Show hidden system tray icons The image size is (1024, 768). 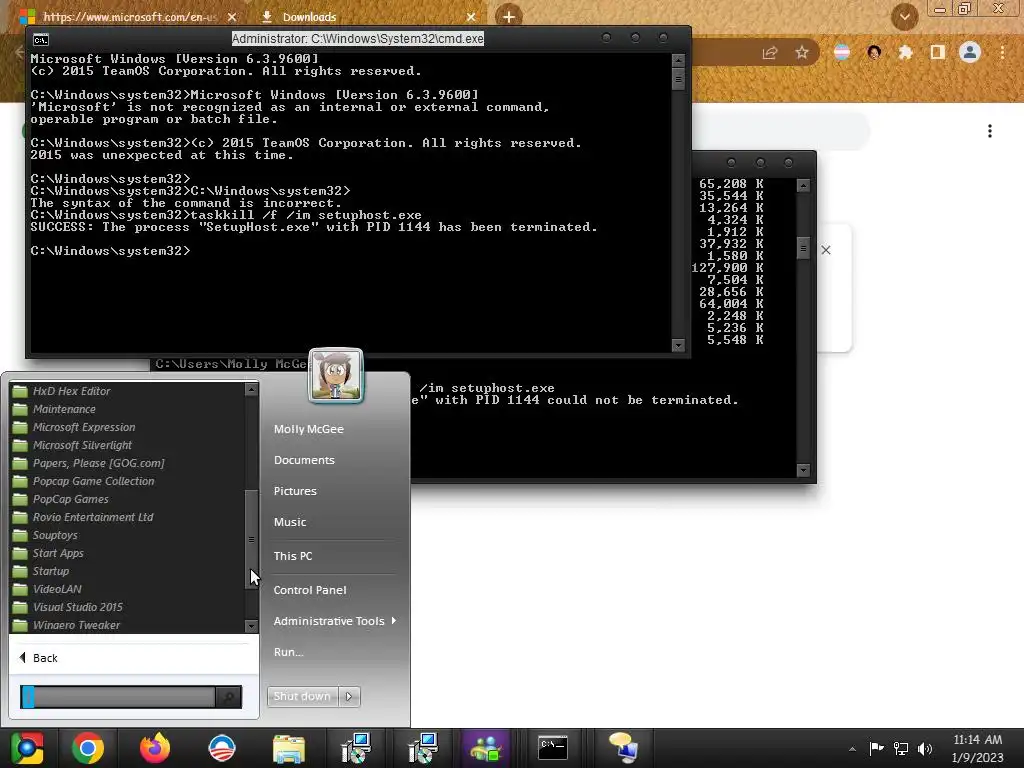[x=852, y=749]
